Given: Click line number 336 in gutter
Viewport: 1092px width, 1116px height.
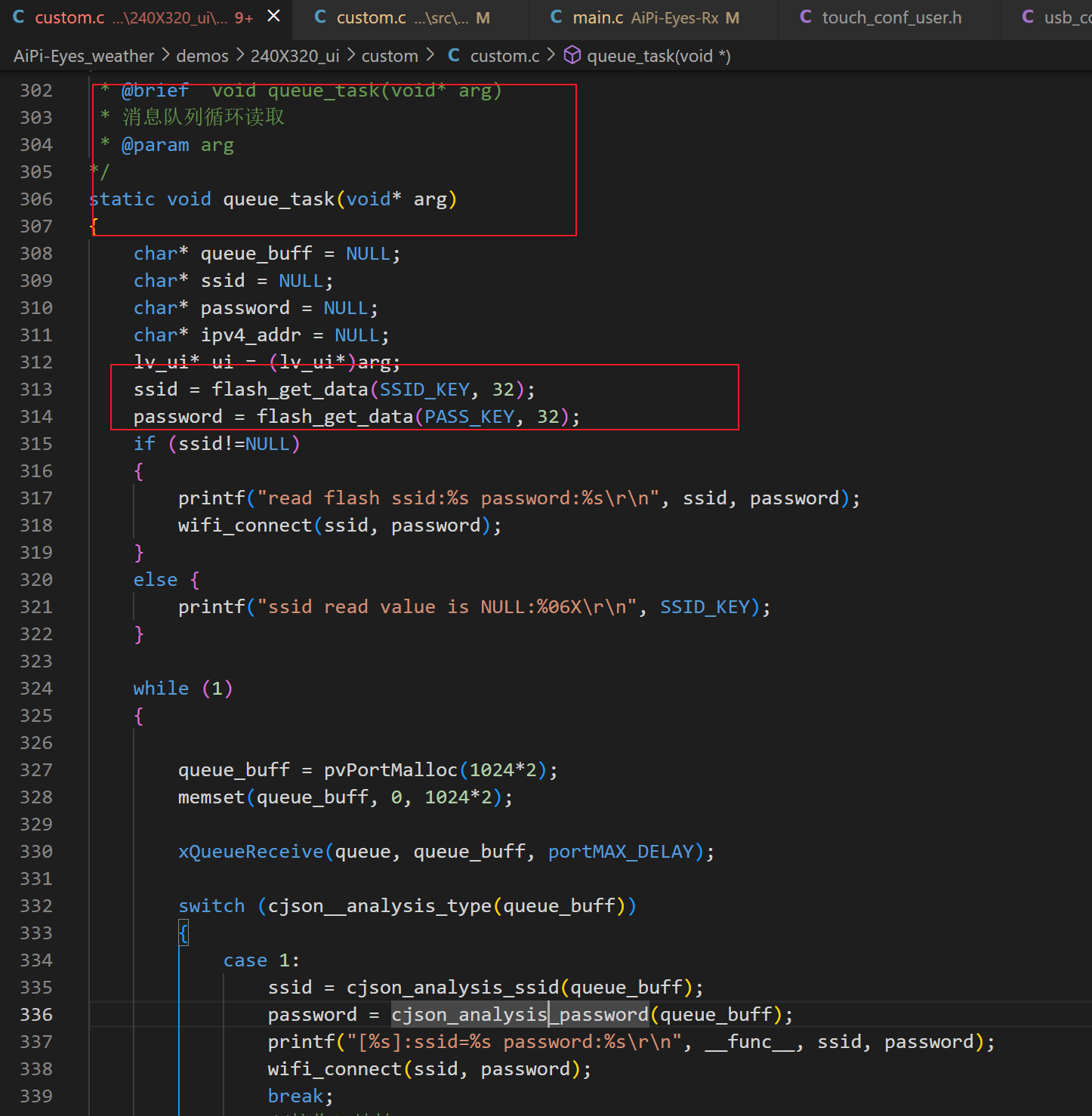Looking at the screenshot, I should coord(36,1015).
